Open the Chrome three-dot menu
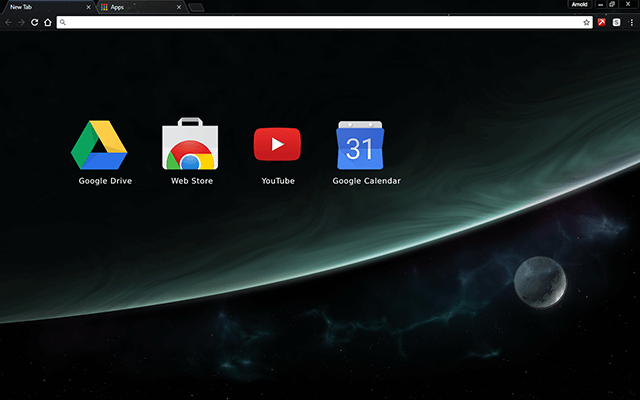 [631, 22]
